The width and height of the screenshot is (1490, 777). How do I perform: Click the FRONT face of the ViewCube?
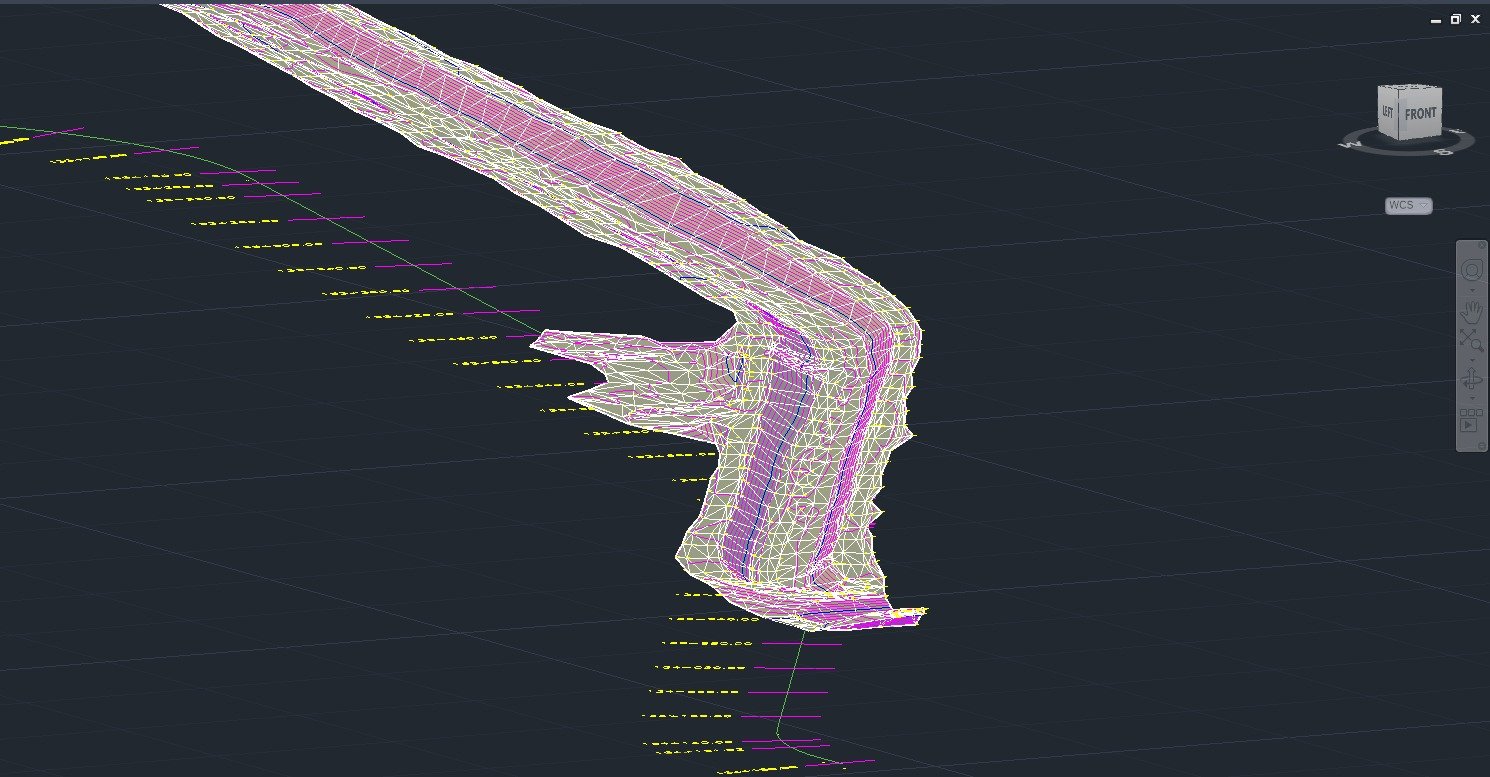[x=1420, y=114]
